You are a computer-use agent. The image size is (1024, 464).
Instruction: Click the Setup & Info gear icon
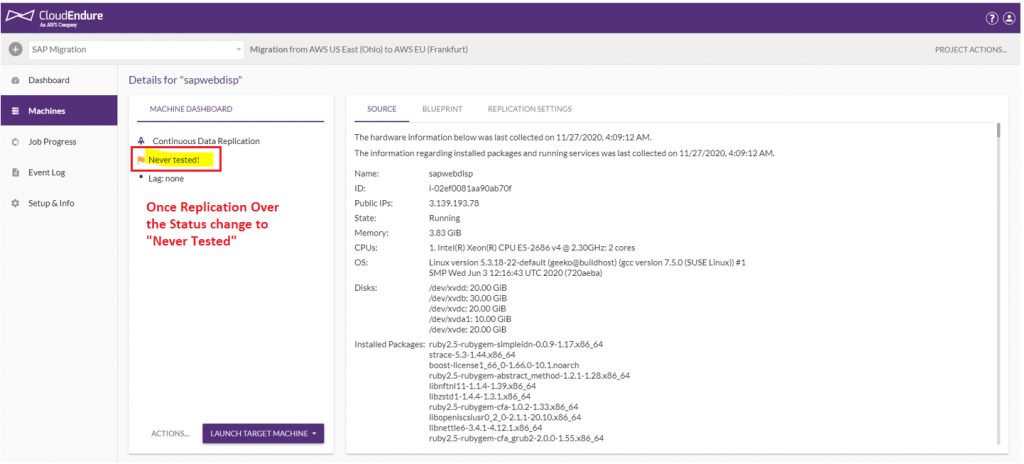tap(15, 203)
